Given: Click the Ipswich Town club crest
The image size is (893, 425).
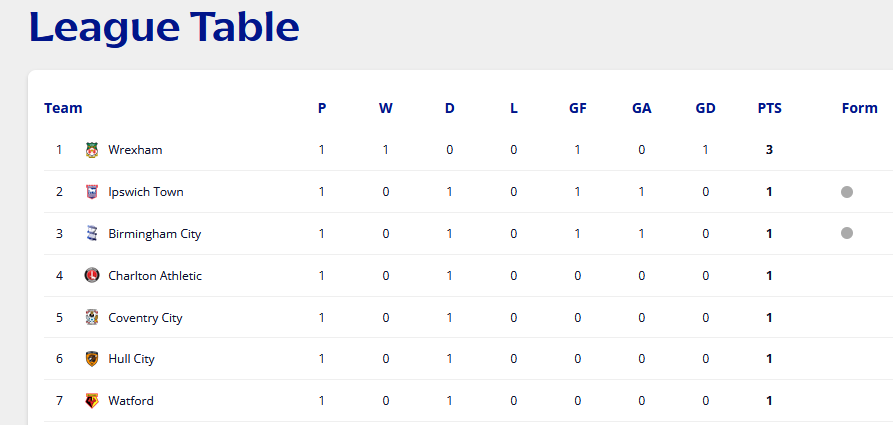Looking at the screenshot, I should [x=92, y=192].
